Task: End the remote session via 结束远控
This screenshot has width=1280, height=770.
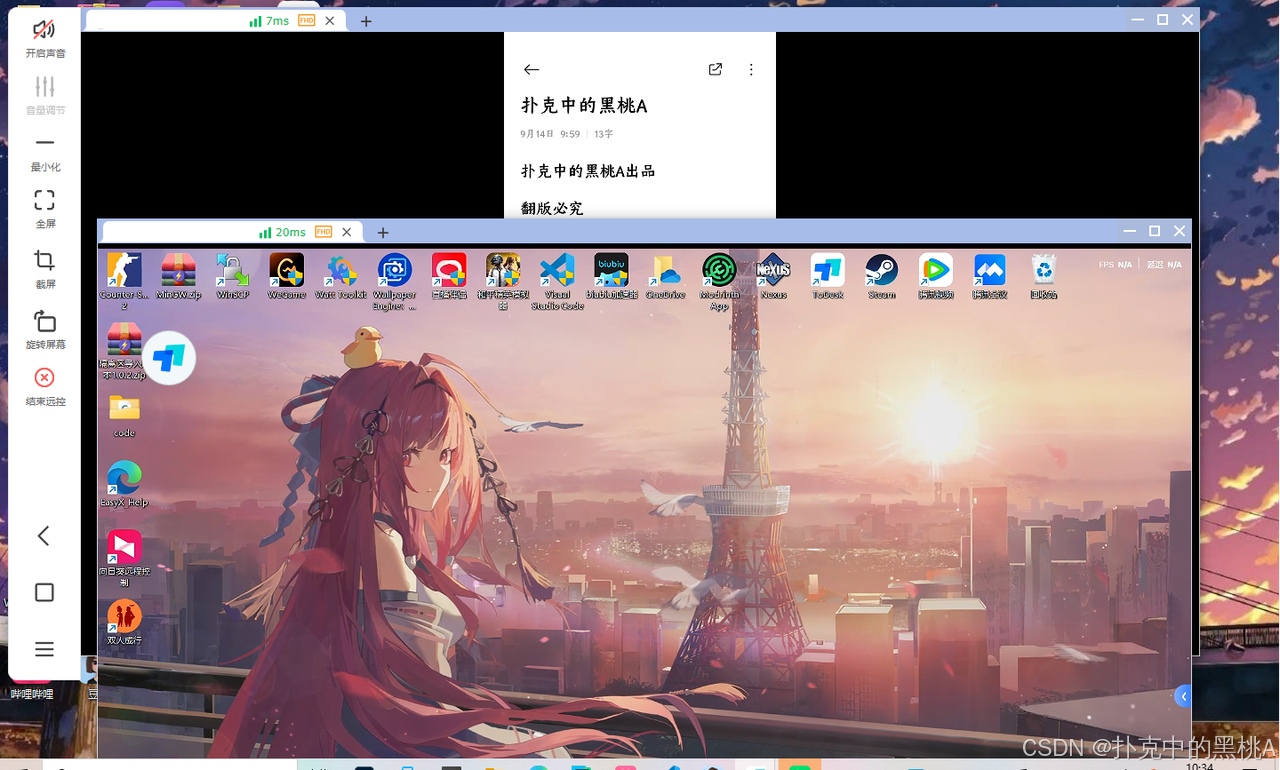Action: click(x=45, y=386)
